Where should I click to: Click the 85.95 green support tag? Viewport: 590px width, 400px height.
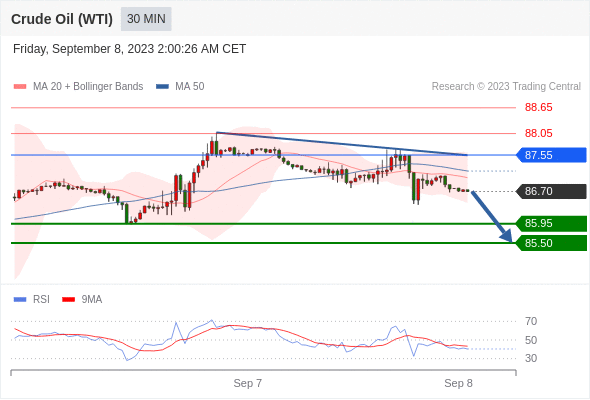pyautogui.click(x=551, y=224)
